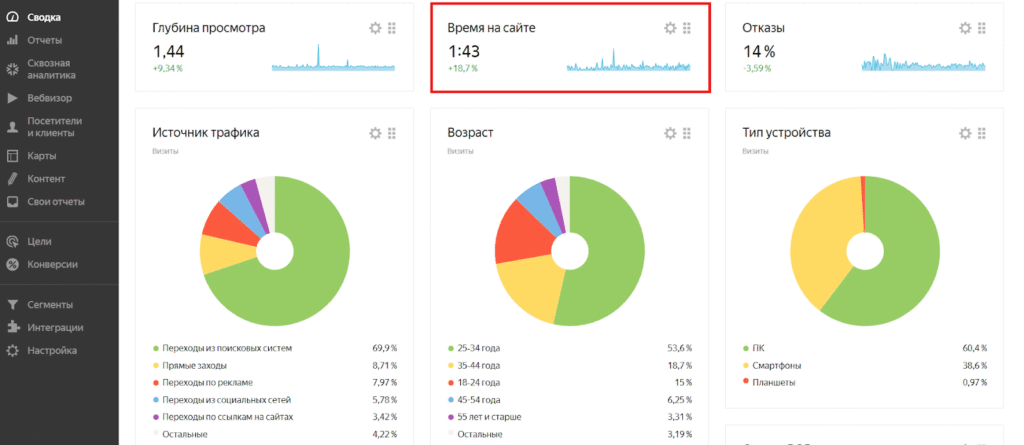1024x445 pixels.
Task: Click the Настройка gear icon in sidebar
Action: tap(12, 350)
